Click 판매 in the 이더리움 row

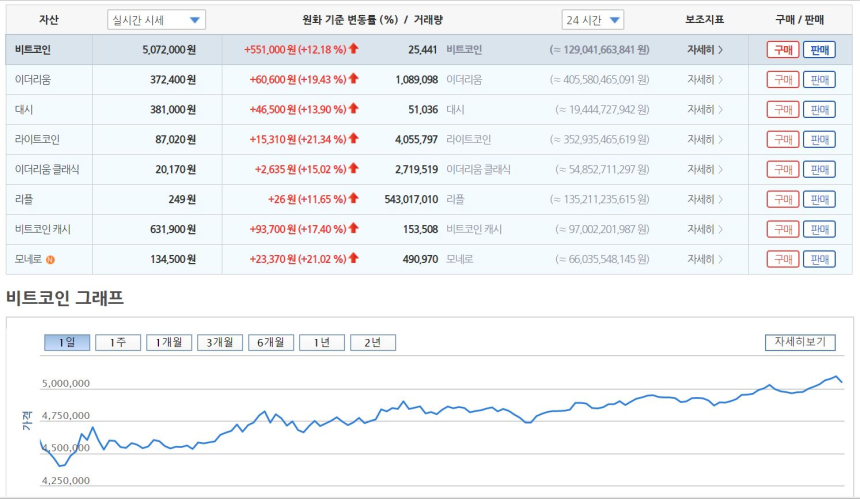819,80
